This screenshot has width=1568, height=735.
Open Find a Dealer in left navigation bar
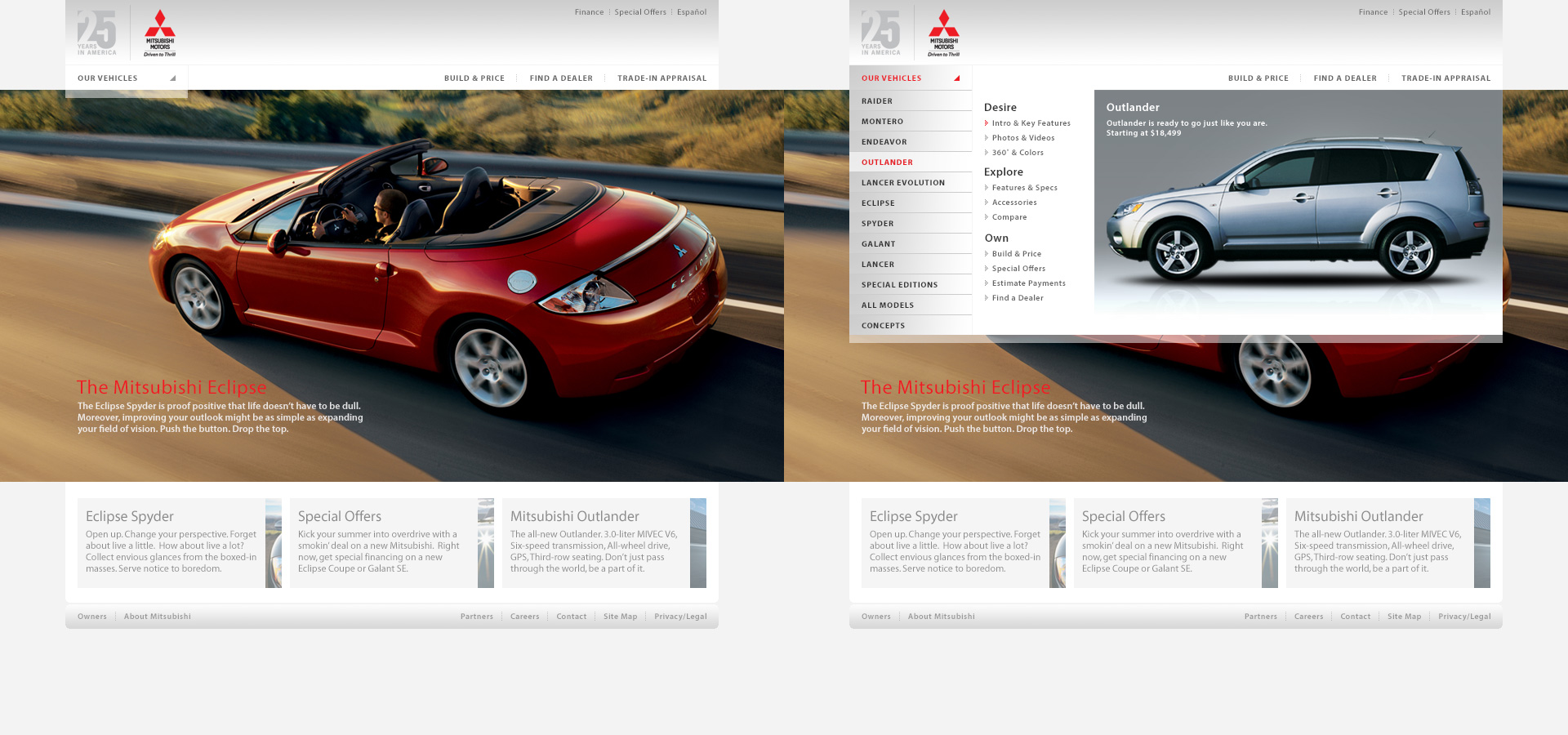(561, 78)
